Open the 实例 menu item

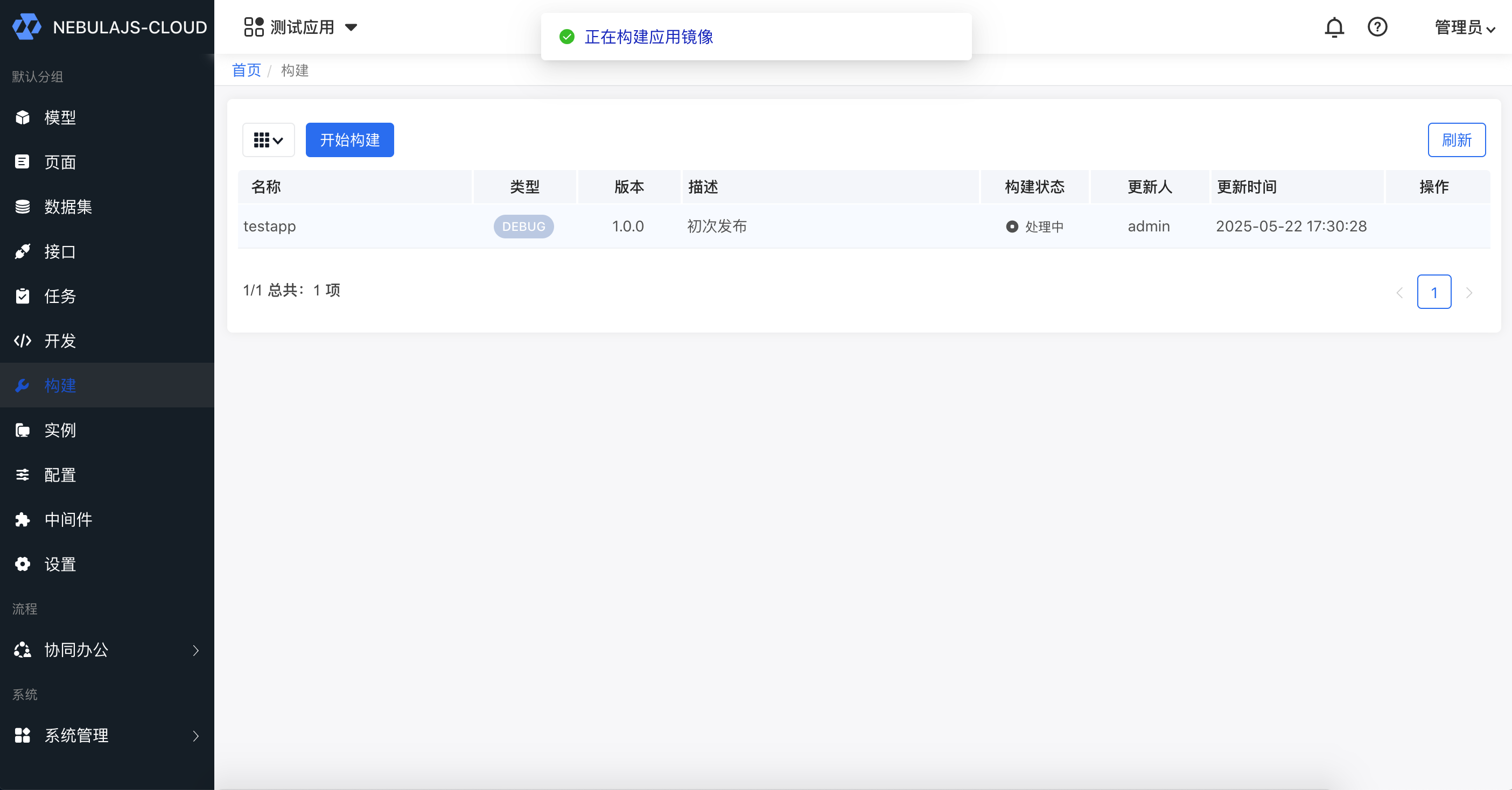60,431
